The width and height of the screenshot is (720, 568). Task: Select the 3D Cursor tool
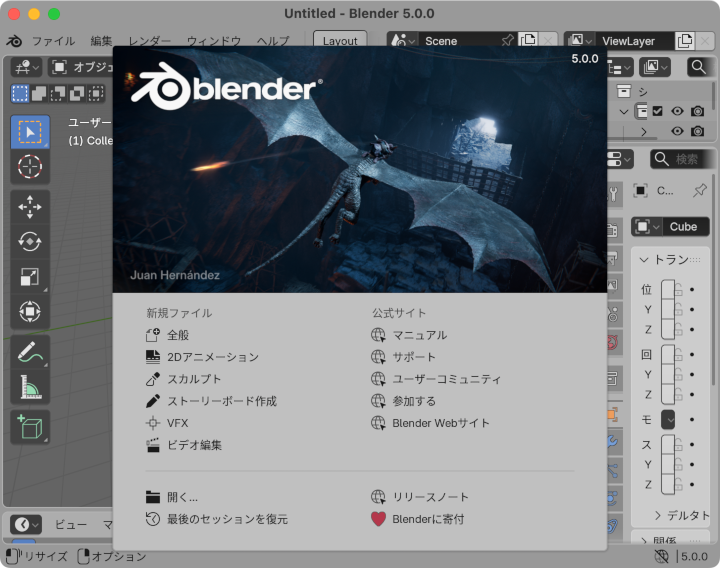coord(30,167)
